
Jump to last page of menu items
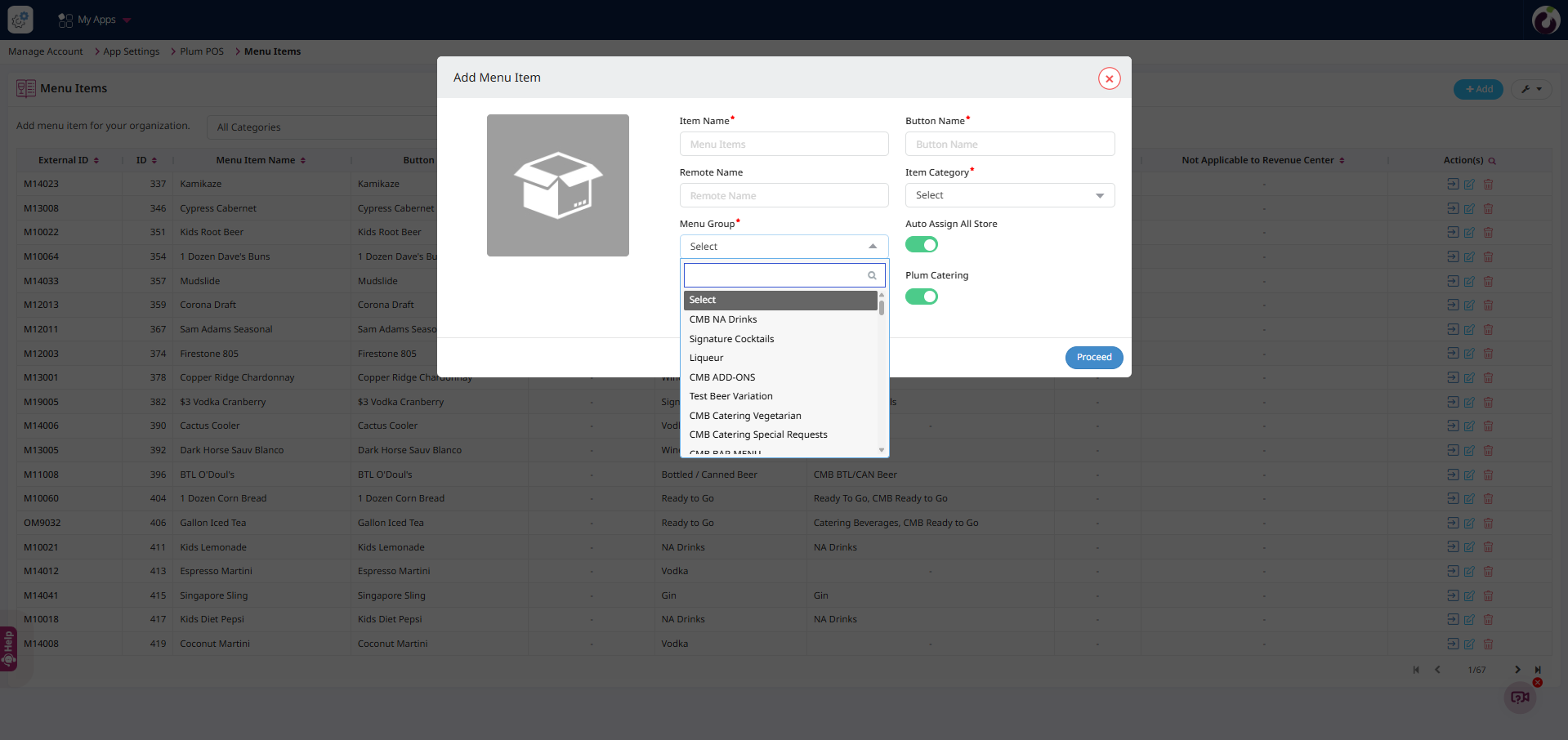tap(1538, 670)
